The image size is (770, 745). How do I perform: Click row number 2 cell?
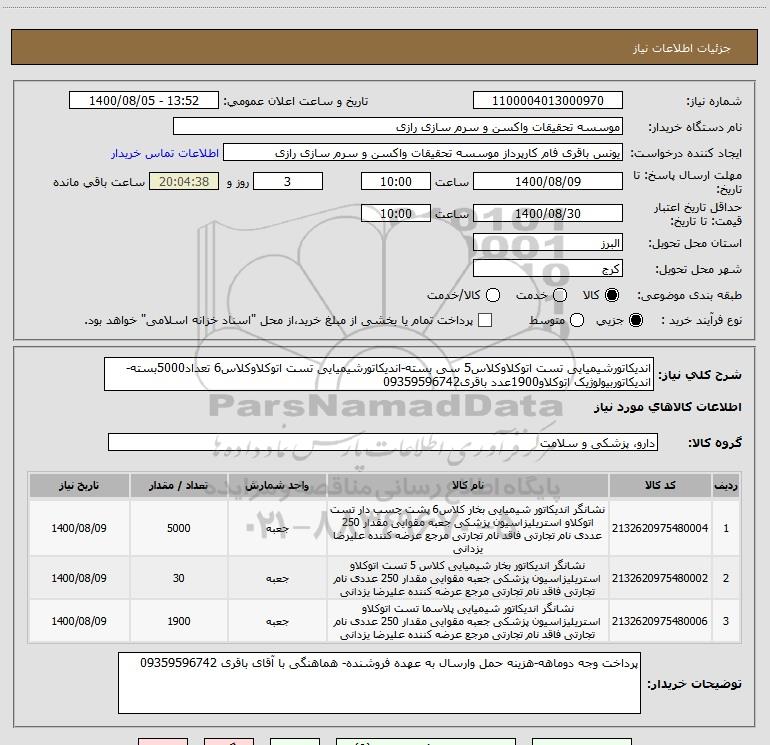[x=726, y=578]
